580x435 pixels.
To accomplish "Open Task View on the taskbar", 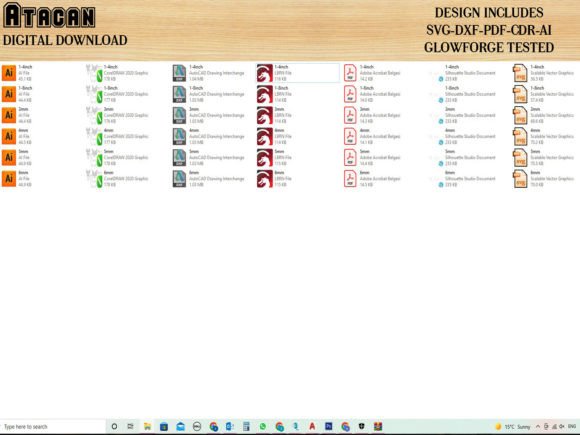I will (x=130, y=426).
